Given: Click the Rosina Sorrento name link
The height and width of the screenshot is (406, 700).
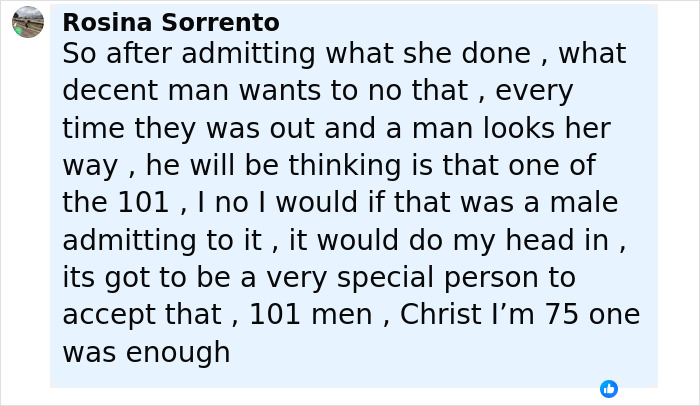Looking at the screenshot, I should point(170,22).
